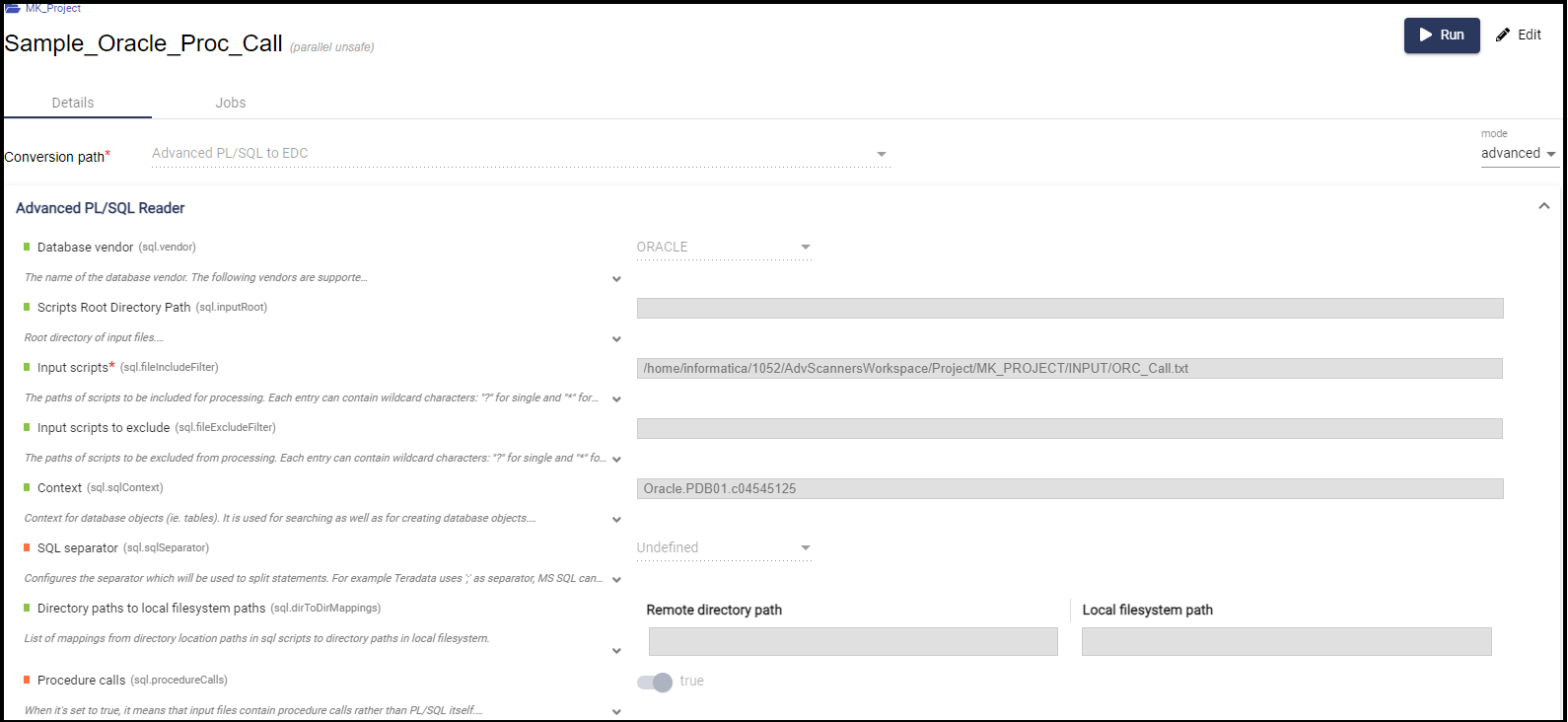
Task: Click the Local filesystem path field
Action: coord(1287,641)
